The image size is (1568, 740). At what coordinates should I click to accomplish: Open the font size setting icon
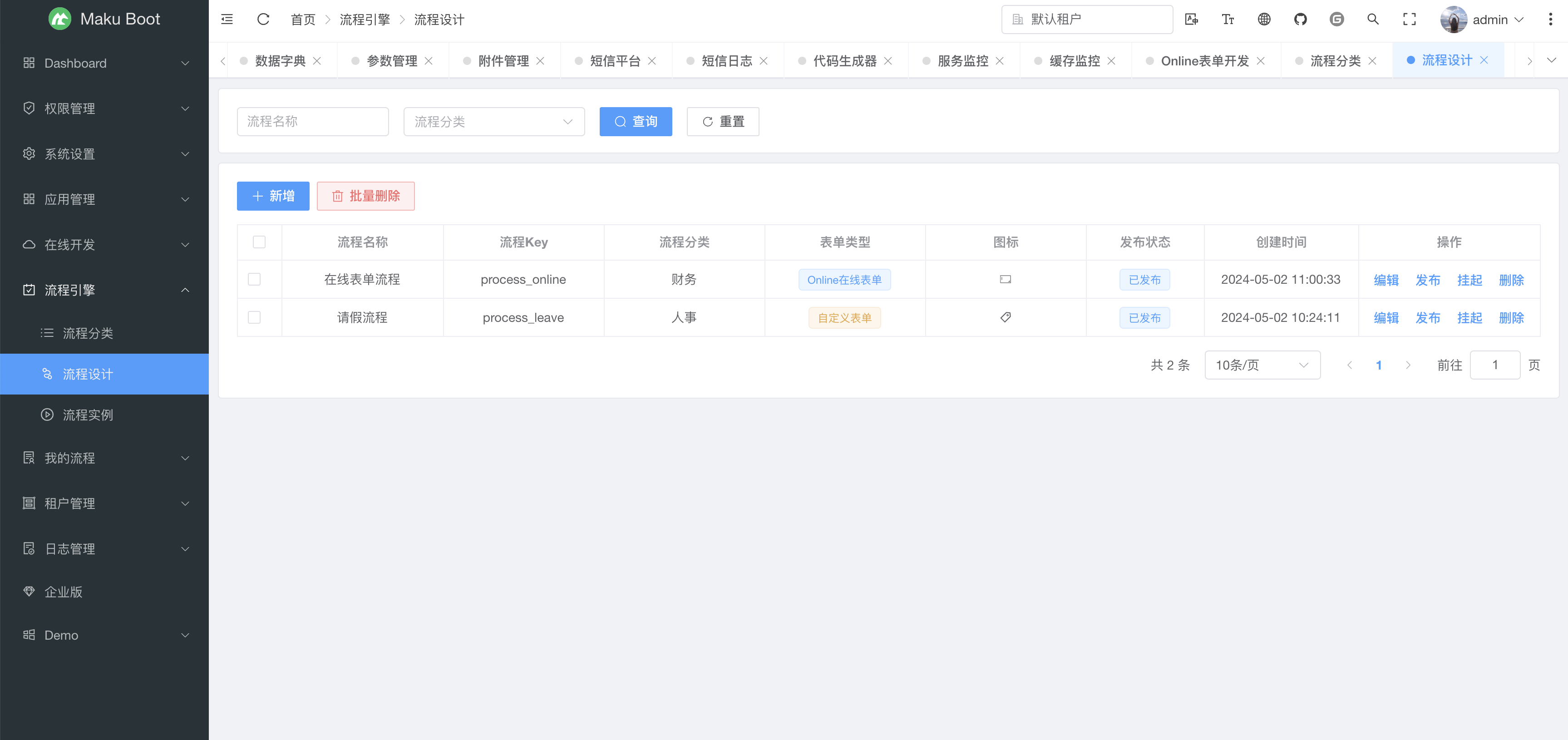point(1228,20)
